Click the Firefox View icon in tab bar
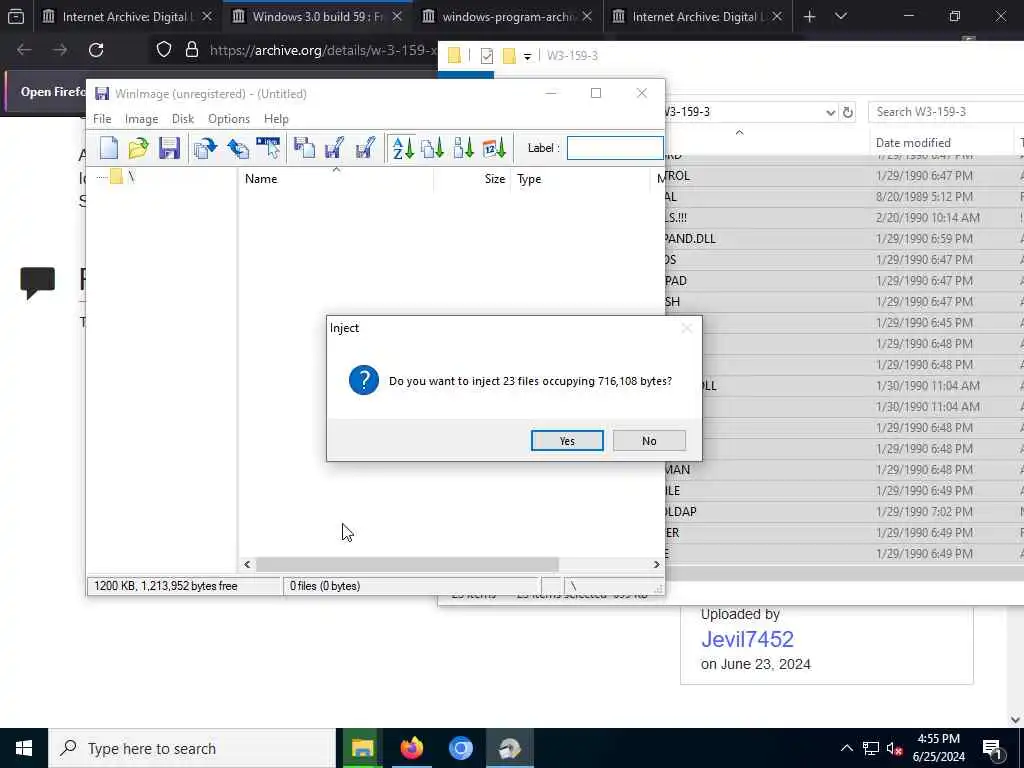This screenshot has height=768, width=1024. coord(16,16)
